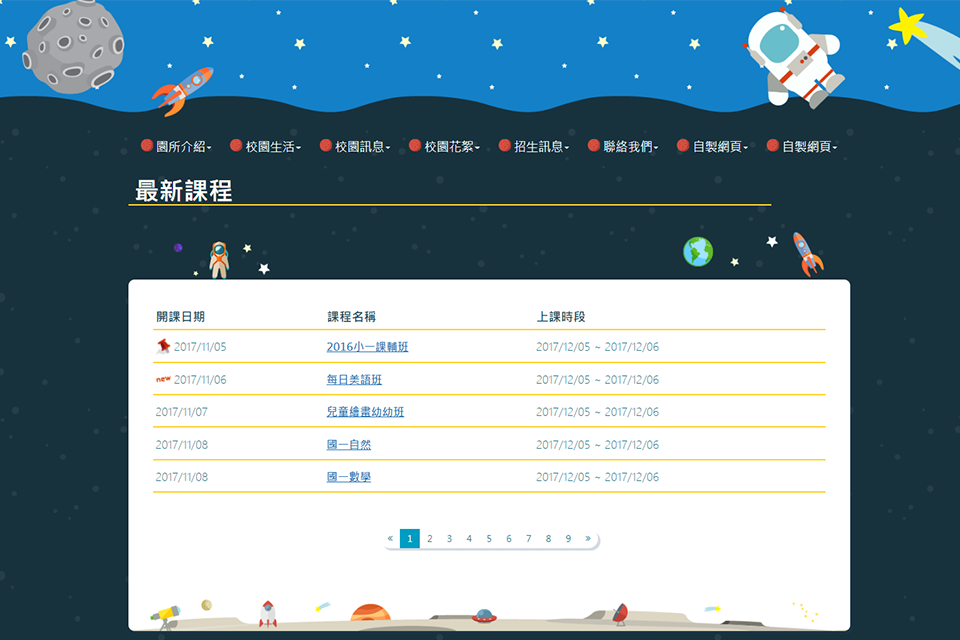Jump to page 5

pos(489,538)
